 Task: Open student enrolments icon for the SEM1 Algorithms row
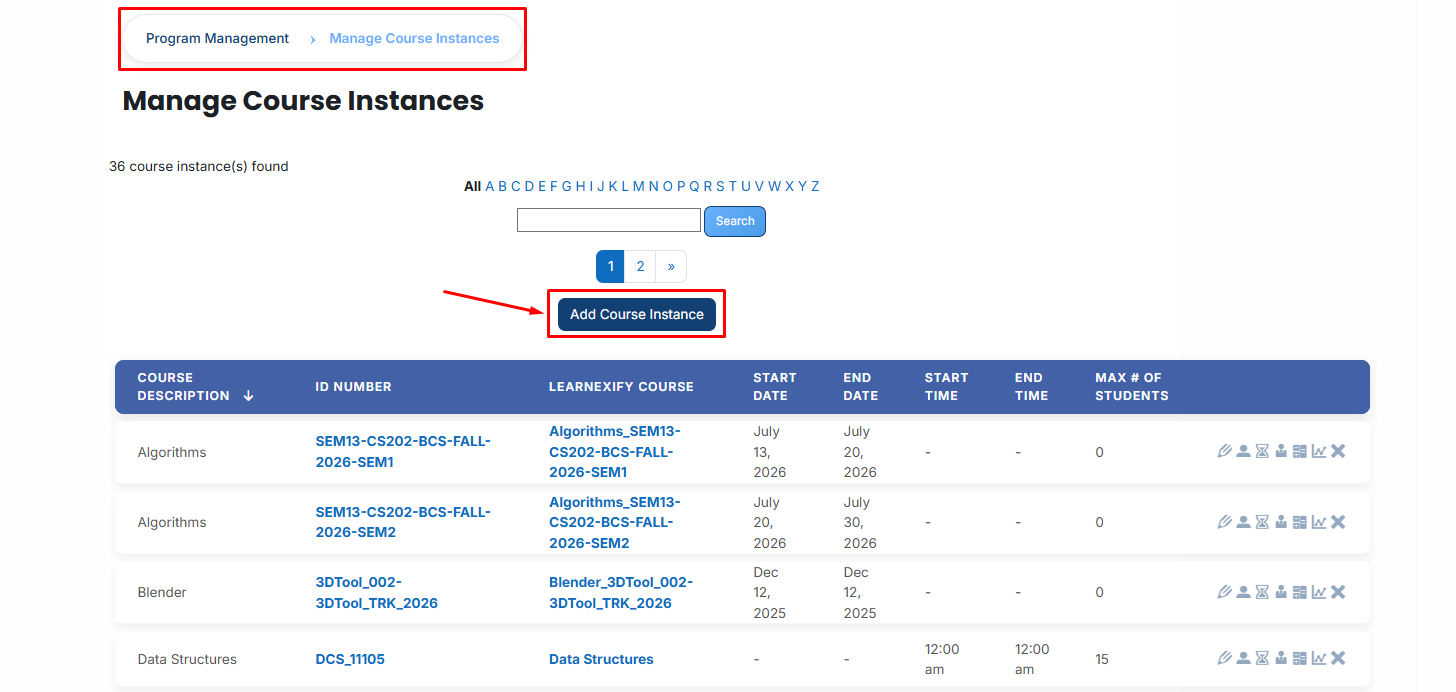[x=1243, y=451]
